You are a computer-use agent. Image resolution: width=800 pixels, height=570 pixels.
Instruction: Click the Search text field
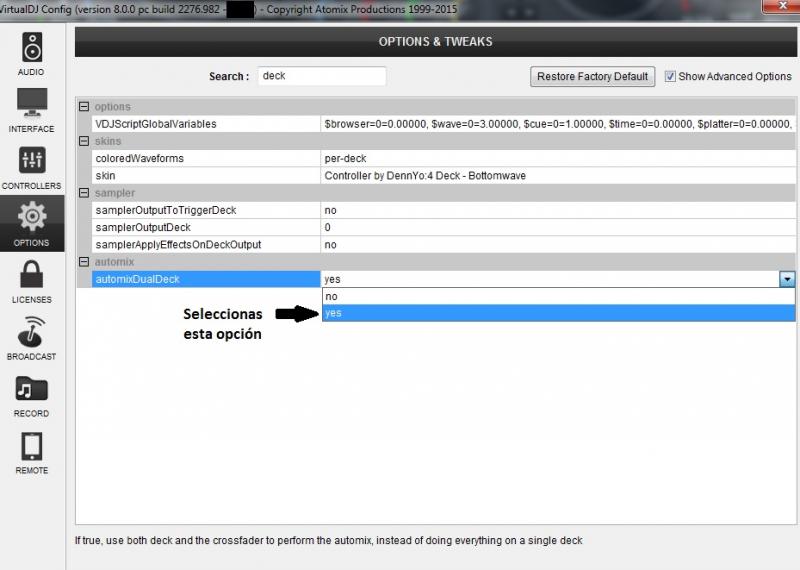(321, 76)
